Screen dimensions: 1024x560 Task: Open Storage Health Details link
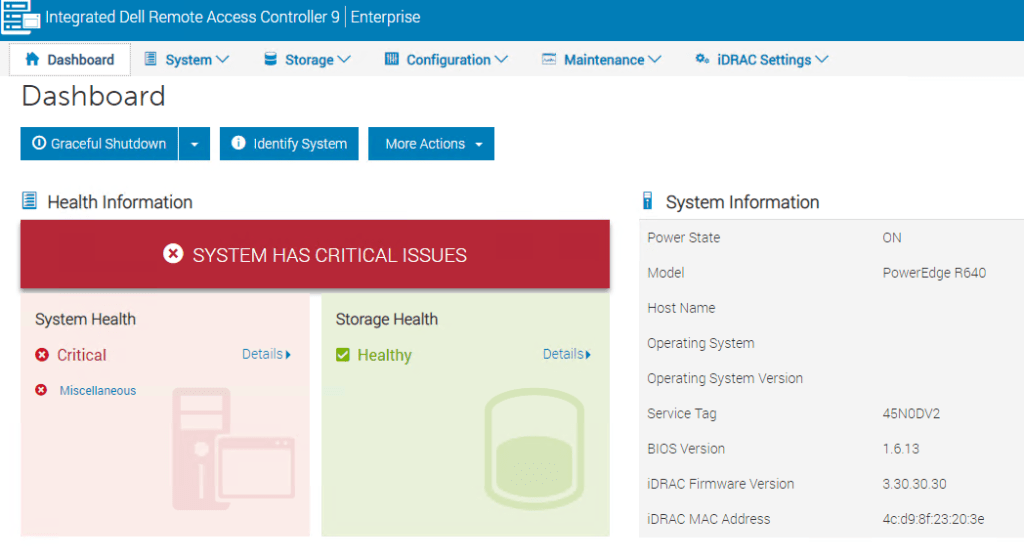click(x=567, y=354)
